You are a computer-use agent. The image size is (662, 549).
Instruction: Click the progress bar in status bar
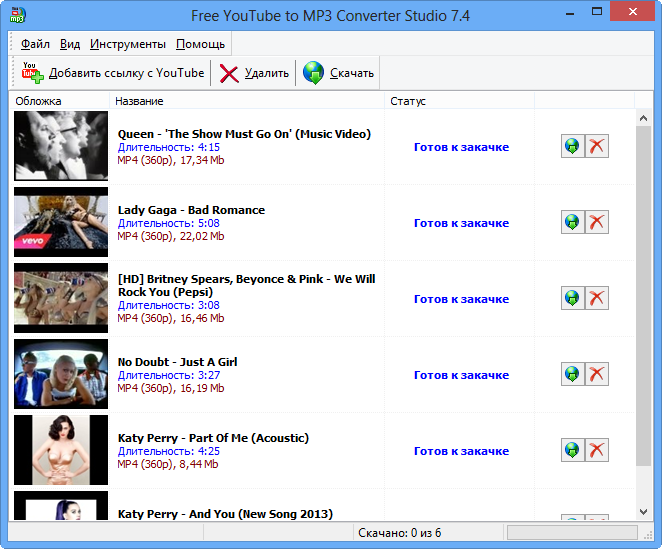pos(572,533)
